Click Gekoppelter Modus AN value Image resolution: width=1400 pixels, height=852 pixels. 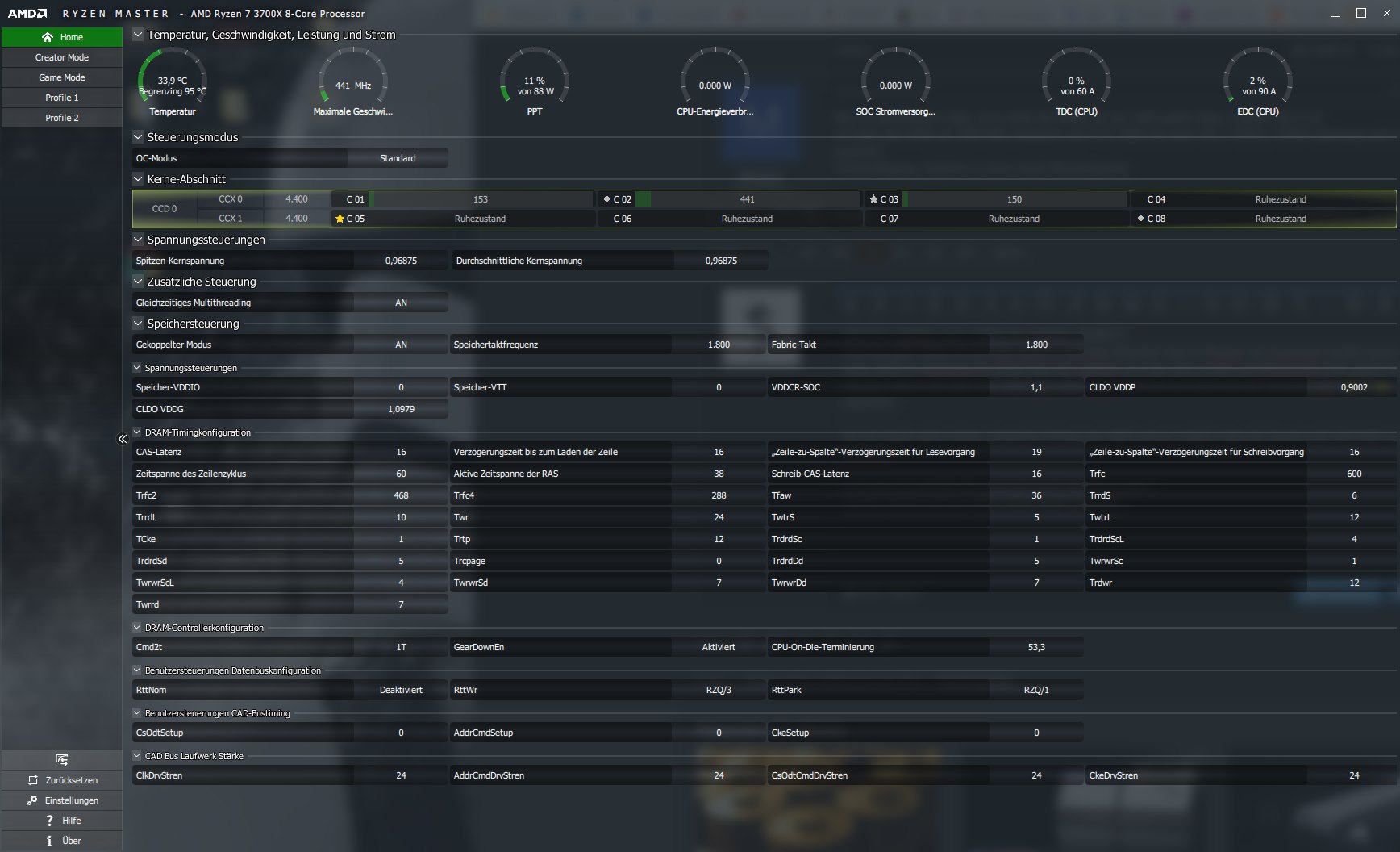click(x=401, y=345)
